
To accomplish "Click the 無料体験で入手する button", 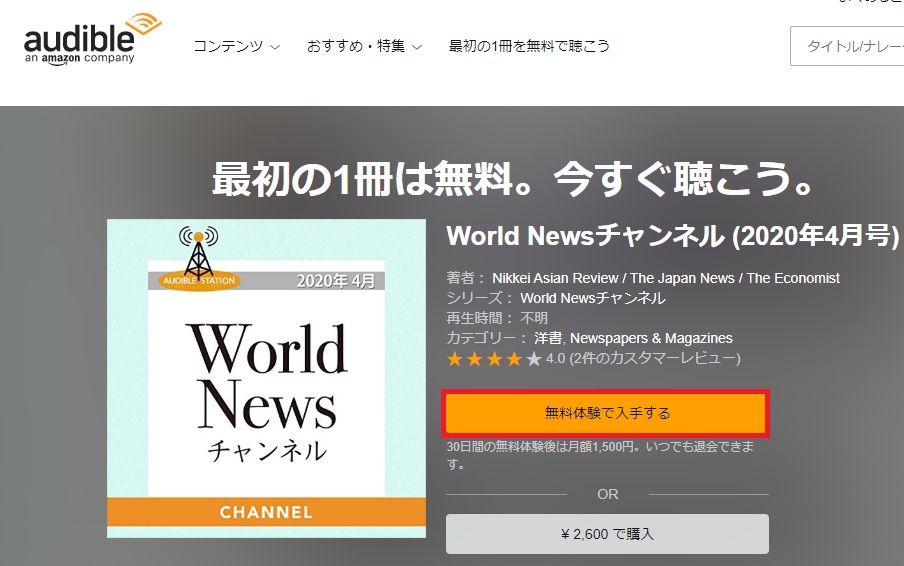I will tap(606, 413).
